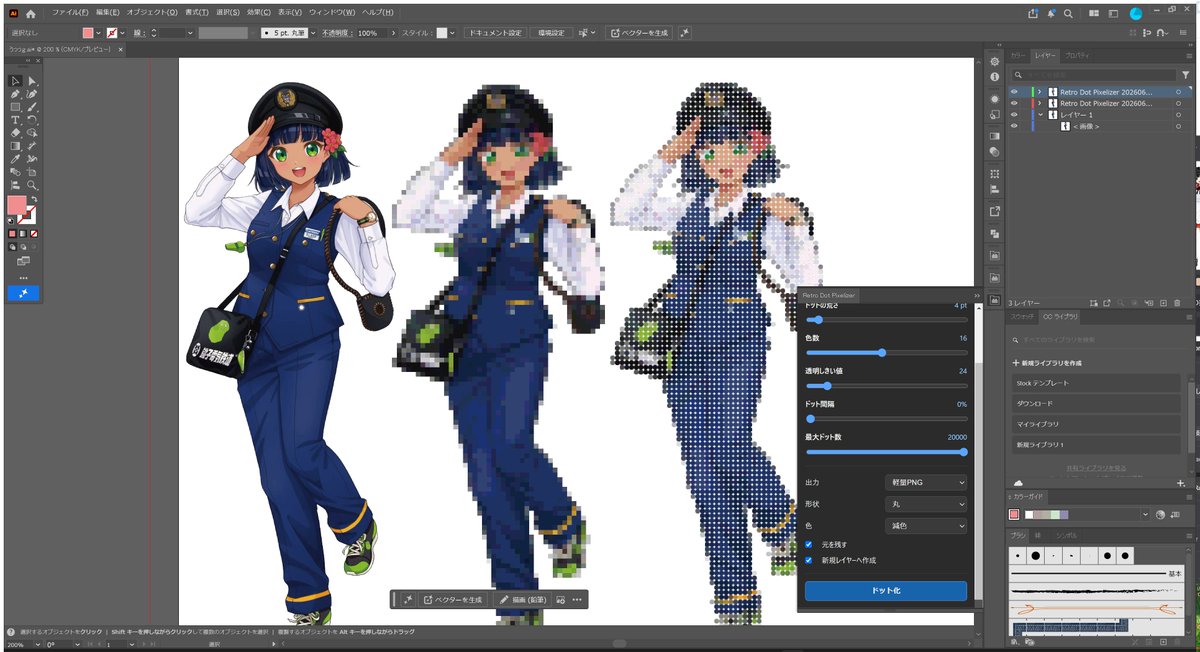This screenshot has width=1200, height=652.
Task: Uncheck the 新規レイヤーへ作成 checkbox
Action: [809, 560]
